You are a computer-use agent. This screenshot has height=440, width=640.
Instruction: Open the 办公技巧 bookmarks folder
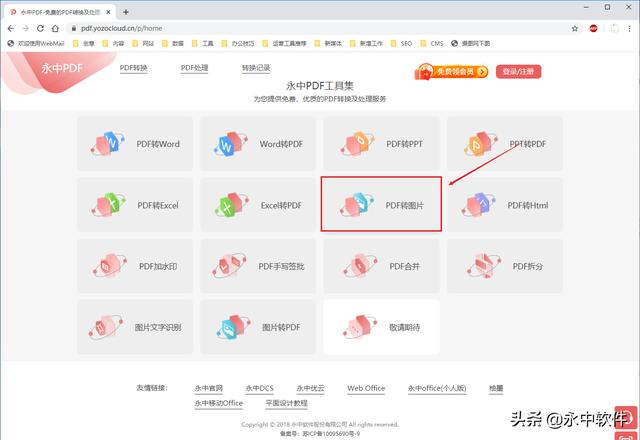(x=238, y=43)
